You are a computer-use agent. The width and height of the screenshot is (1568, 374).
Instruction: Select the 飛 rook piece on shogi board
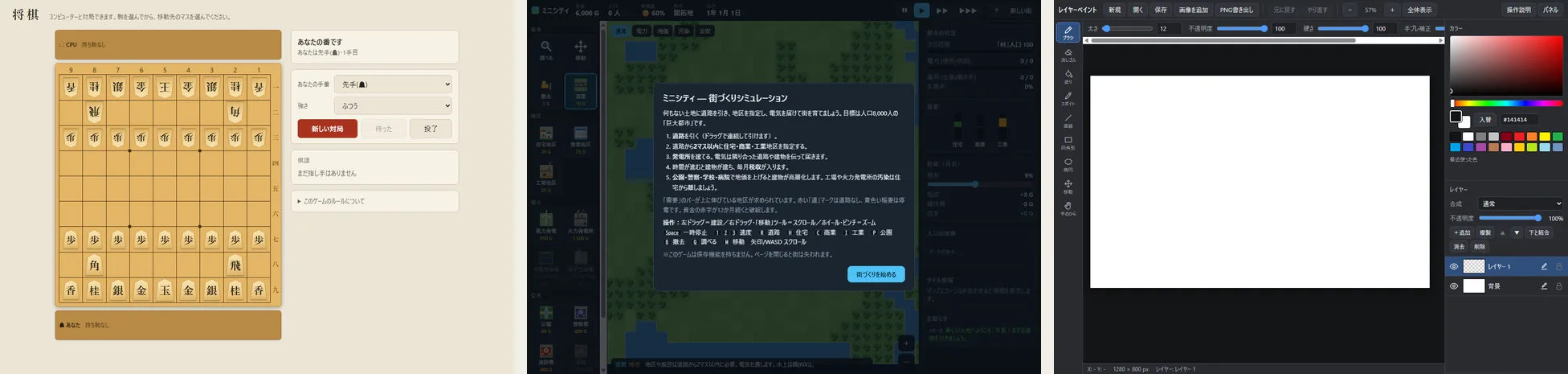point(235,265)
